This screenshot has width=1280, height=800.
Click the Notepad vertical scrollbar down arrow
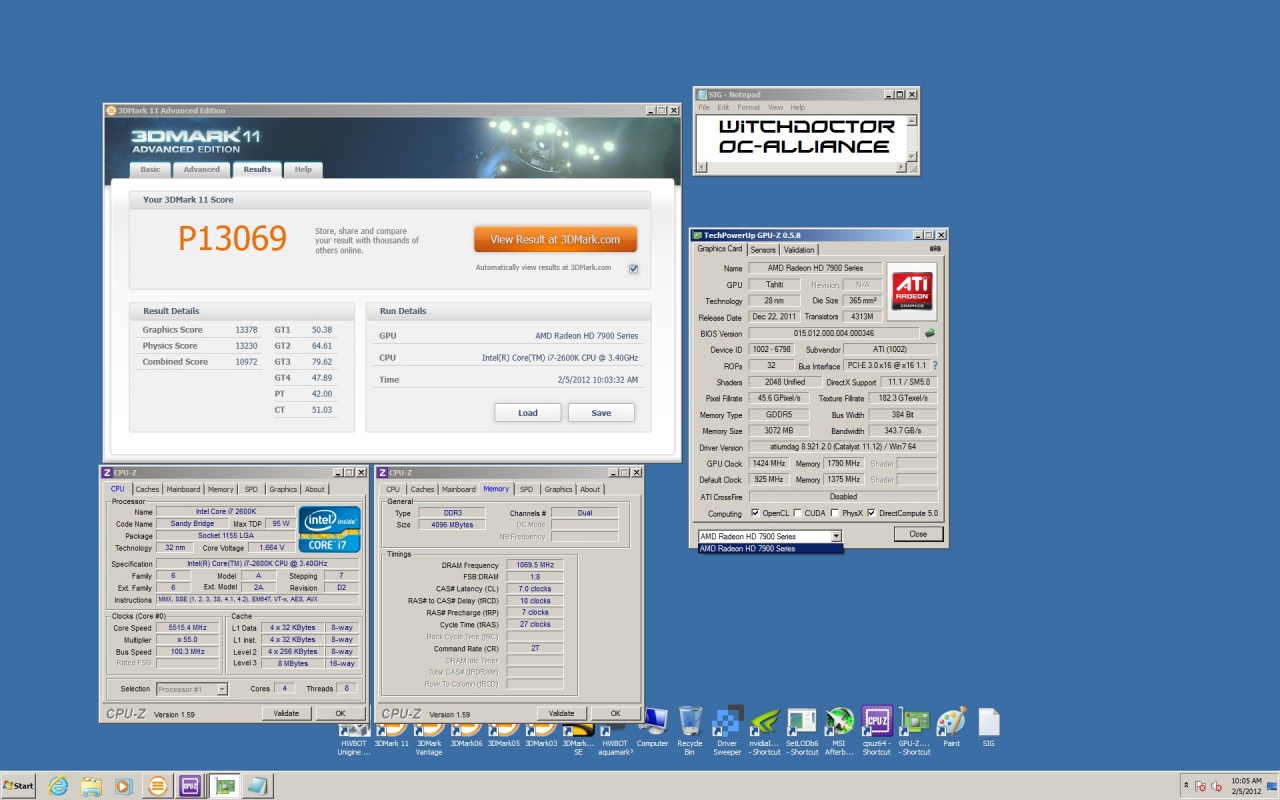pyautogui.click(x=911, y=156)
